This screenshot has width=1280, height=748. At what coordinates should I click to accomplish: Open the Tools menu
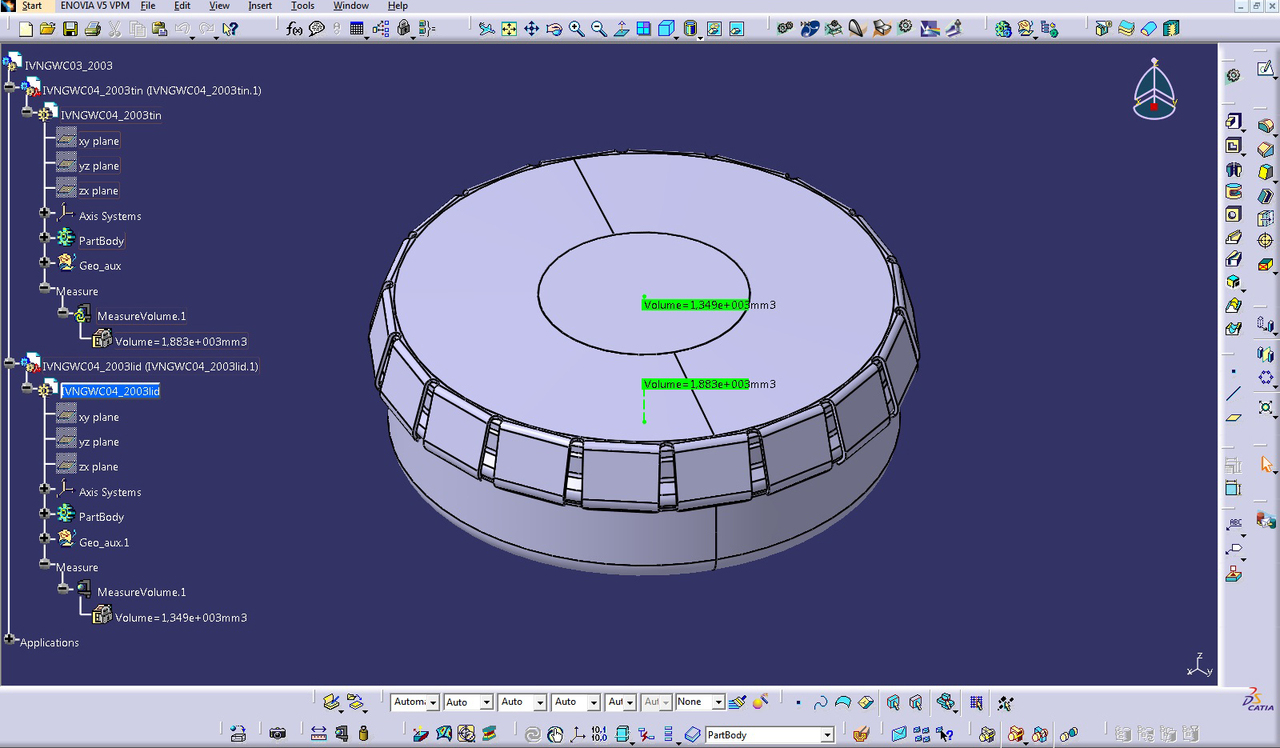pos(303,6)
